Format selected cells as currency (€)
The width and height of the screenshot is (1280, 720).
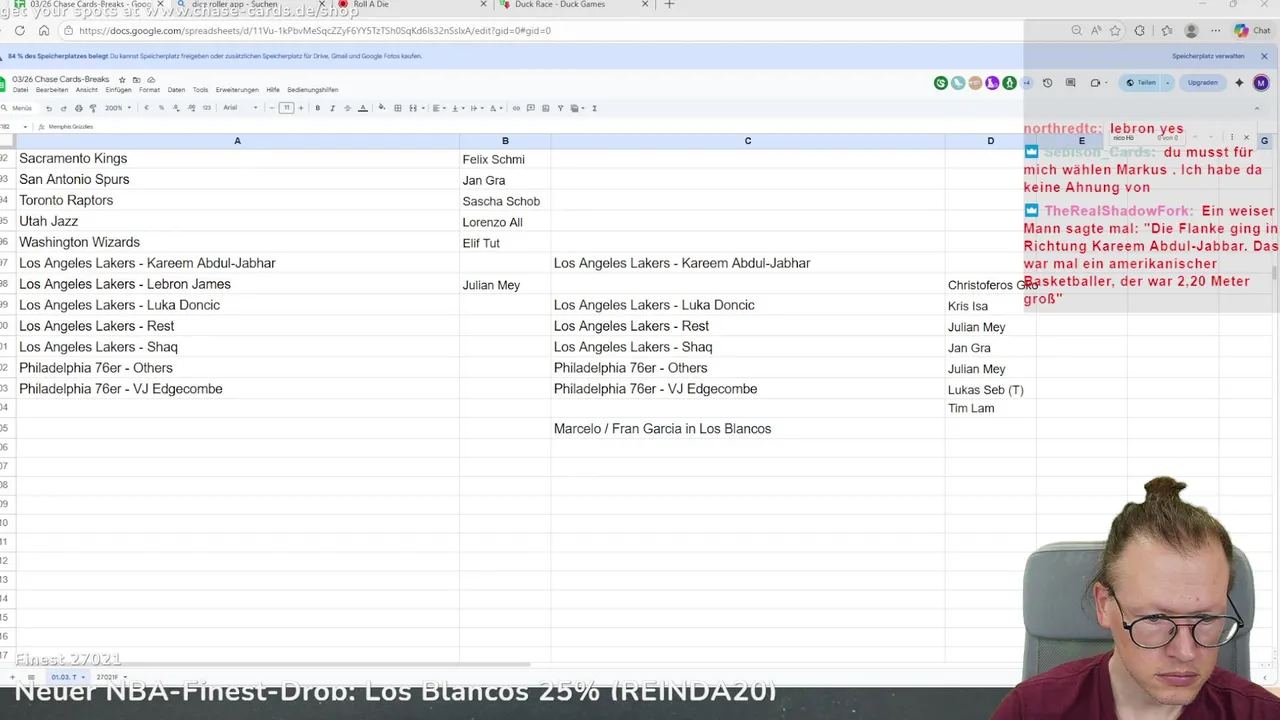146,108
